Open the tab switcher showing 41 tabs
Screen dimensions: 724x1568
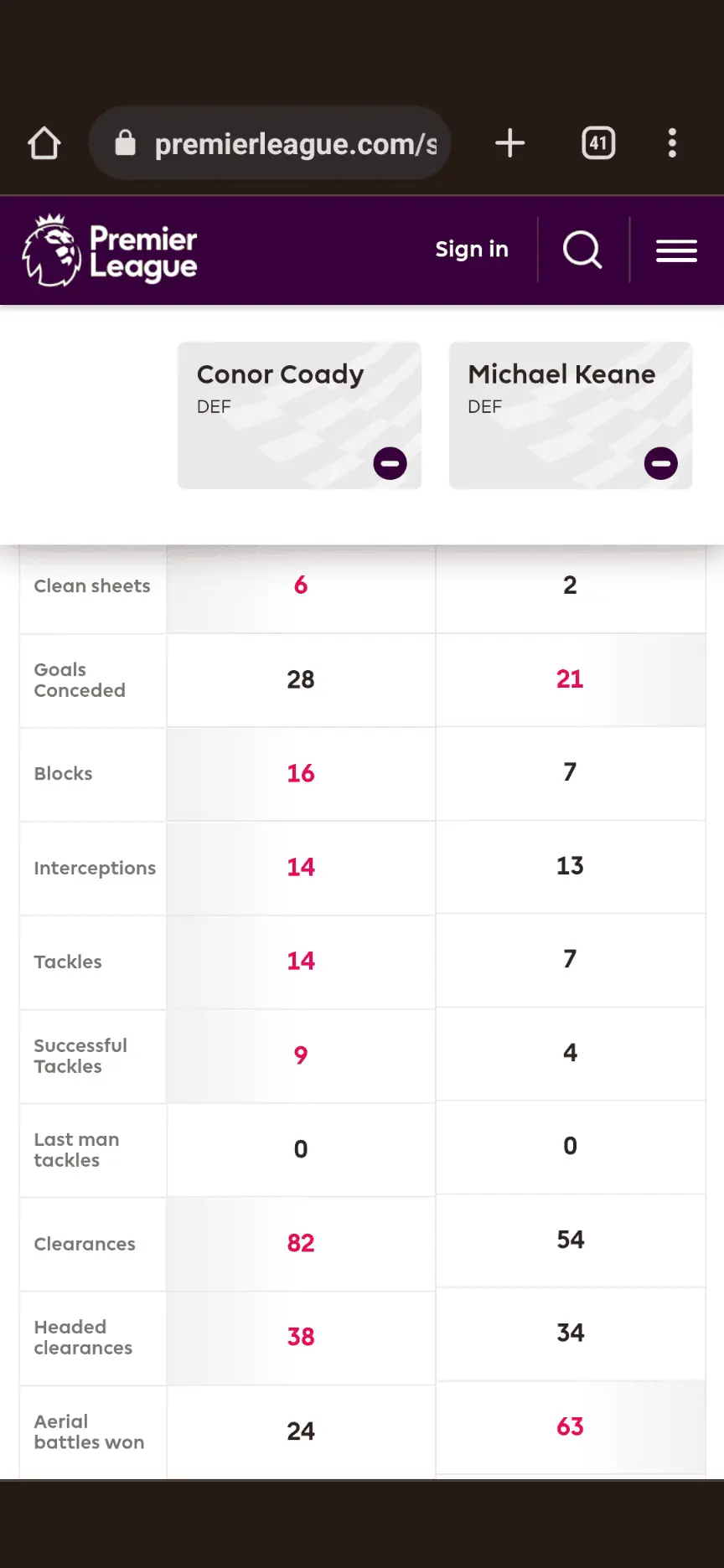click(x=598, y=143)
